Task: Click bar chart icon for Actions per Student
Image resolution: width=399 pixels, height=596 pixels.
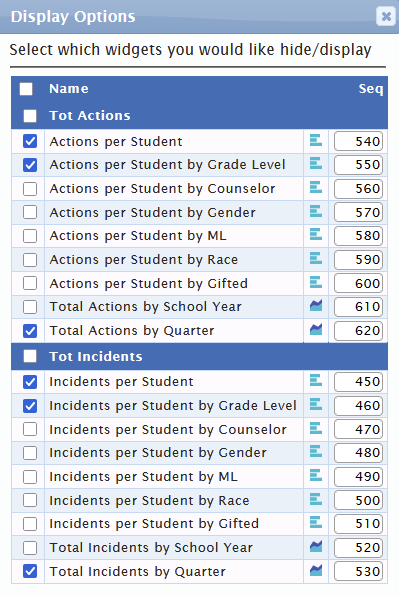Action: point(316,141)
